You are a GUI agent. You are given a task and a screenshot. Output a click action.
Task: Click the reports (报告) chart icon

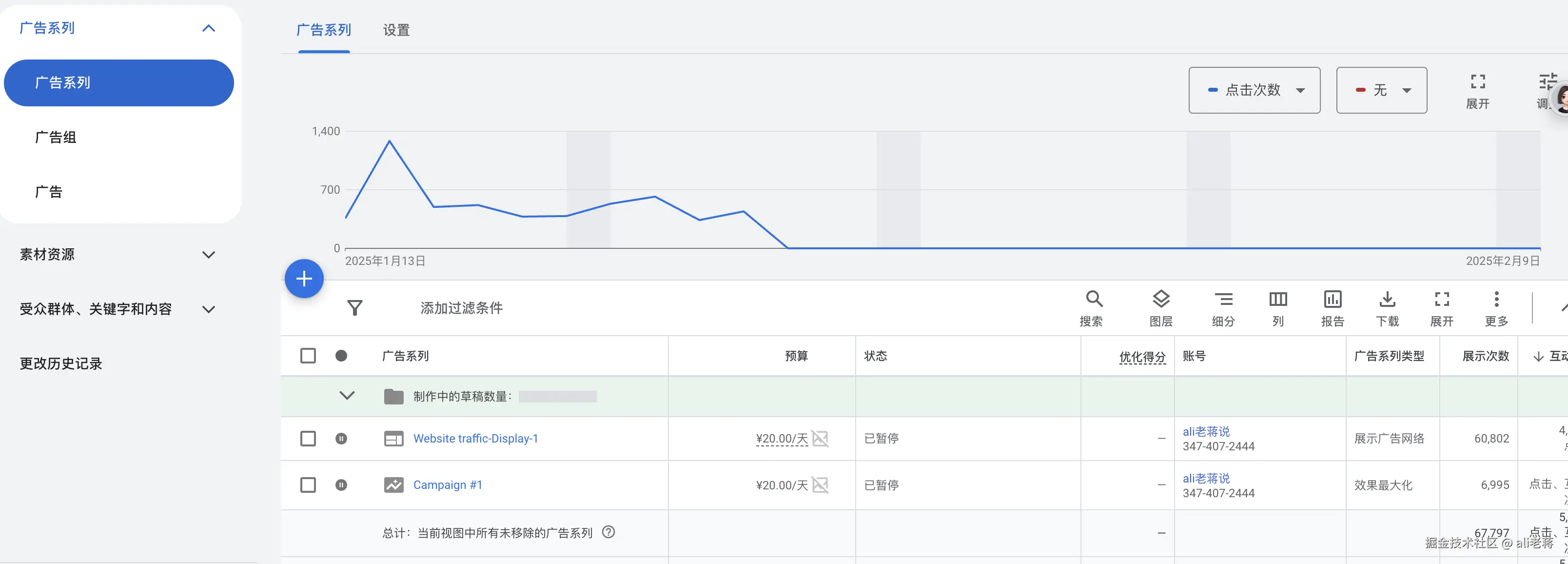[1333, 299]
